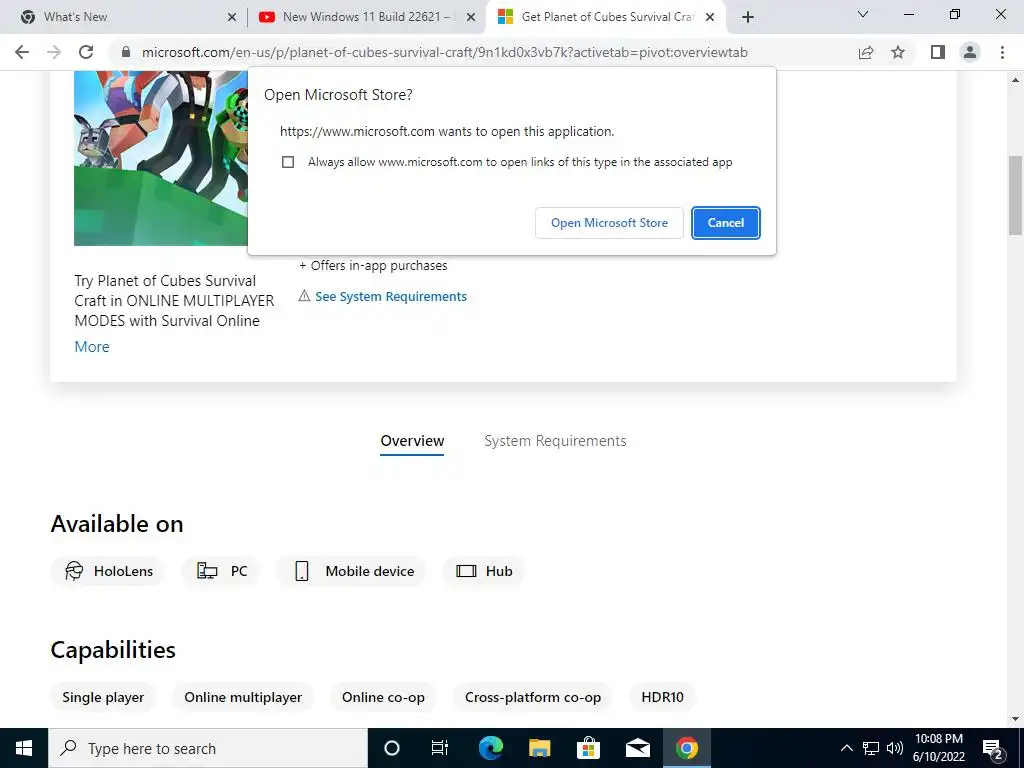Open the Chrome side panel

[938, 52]
